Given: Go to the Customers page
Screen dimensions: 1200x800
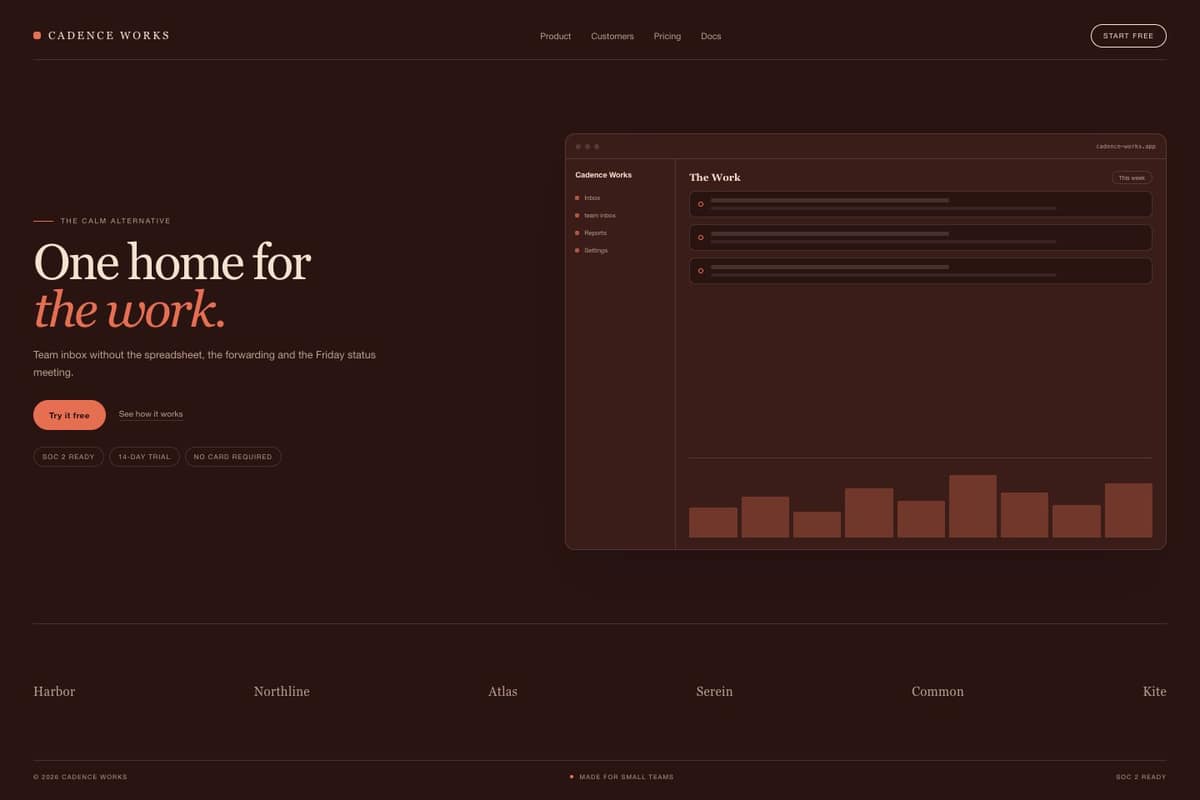Looking at the screenshot, I should click(x=612, y=36).
